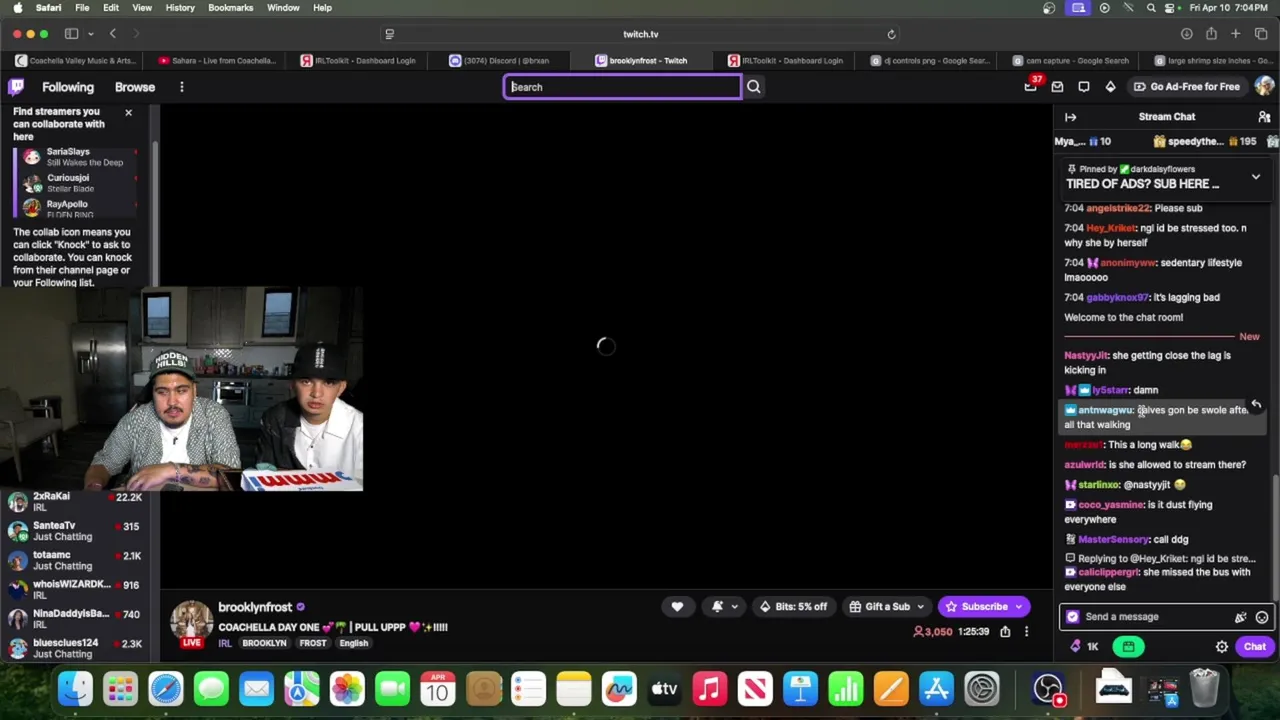Click the share stream icon

coord(1005,631)
